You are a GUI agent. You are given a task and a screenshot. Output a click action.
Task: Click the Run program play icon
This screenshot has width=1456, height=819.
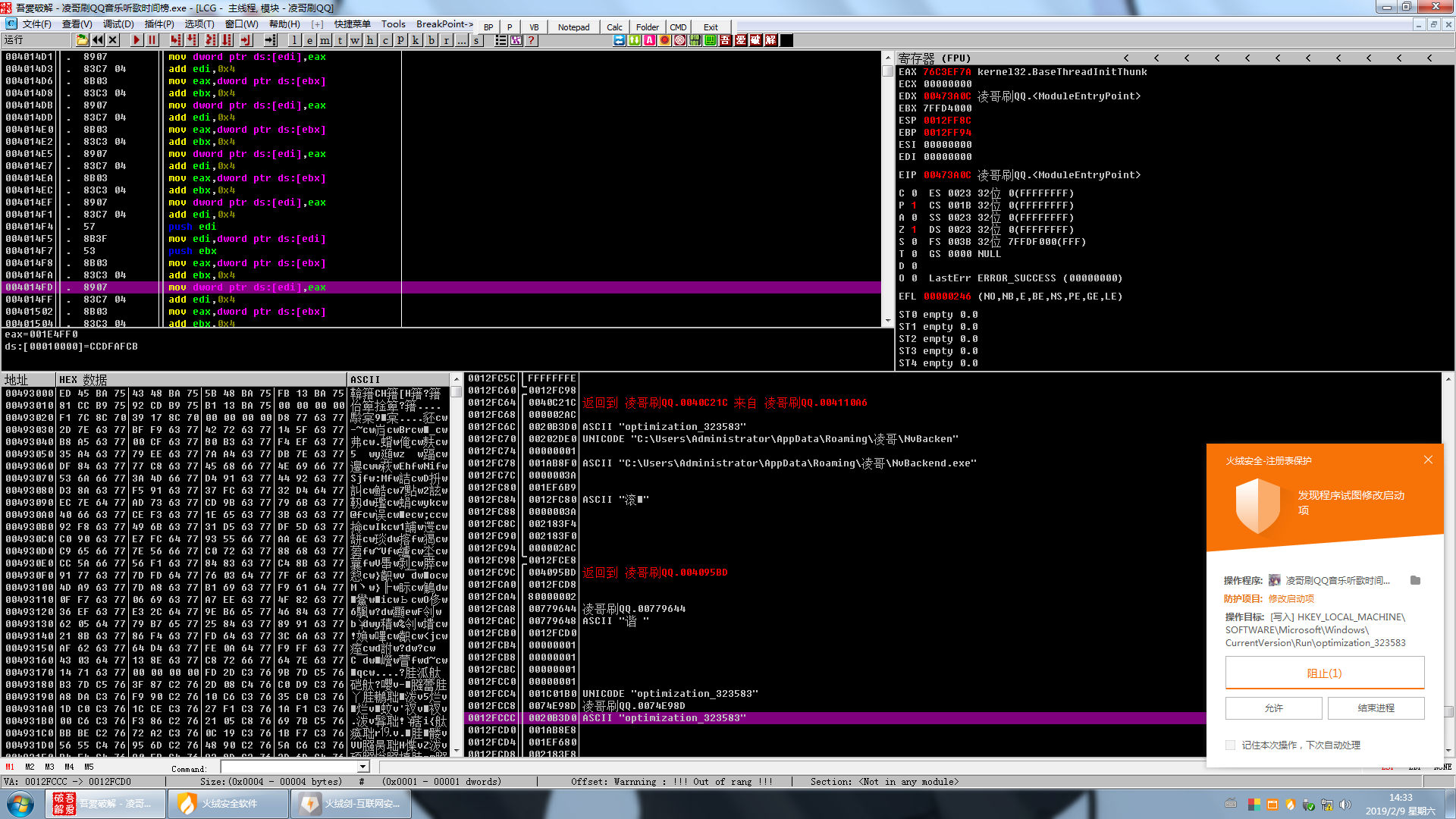click(136, 40)
